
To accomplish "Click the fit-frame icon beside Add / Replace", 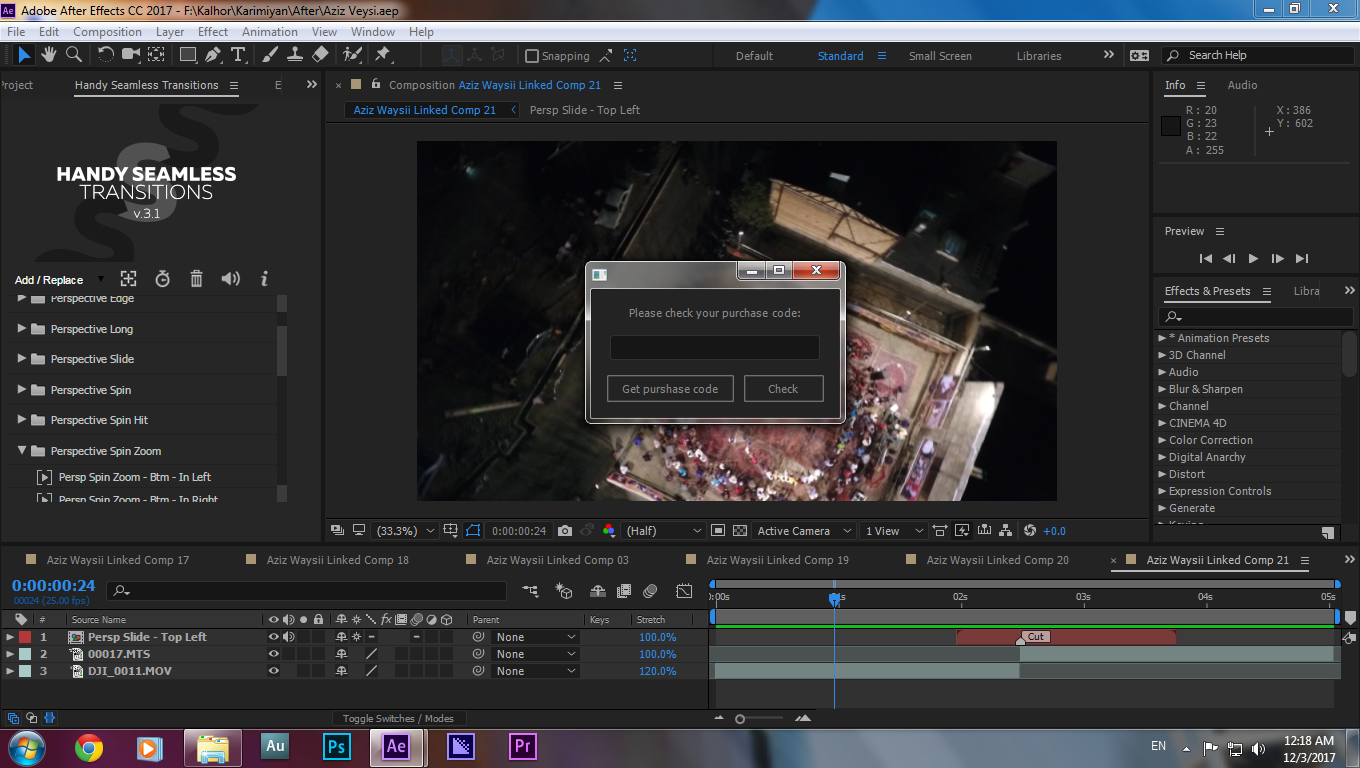I will [128, 279].
